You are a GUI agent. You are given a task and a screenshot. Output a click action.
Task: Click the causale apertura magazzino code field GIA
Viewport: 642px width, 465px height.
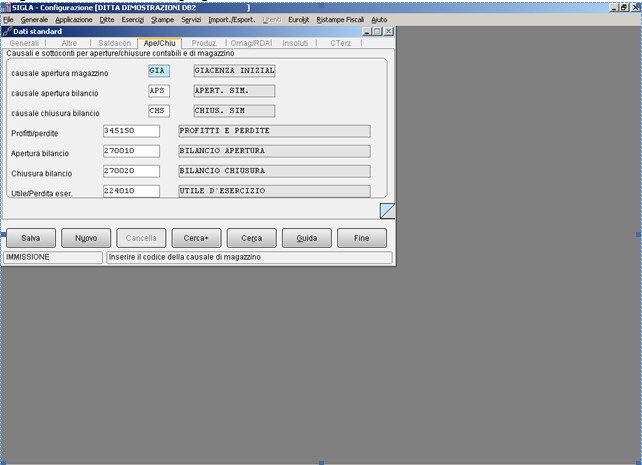click(159, 71)
